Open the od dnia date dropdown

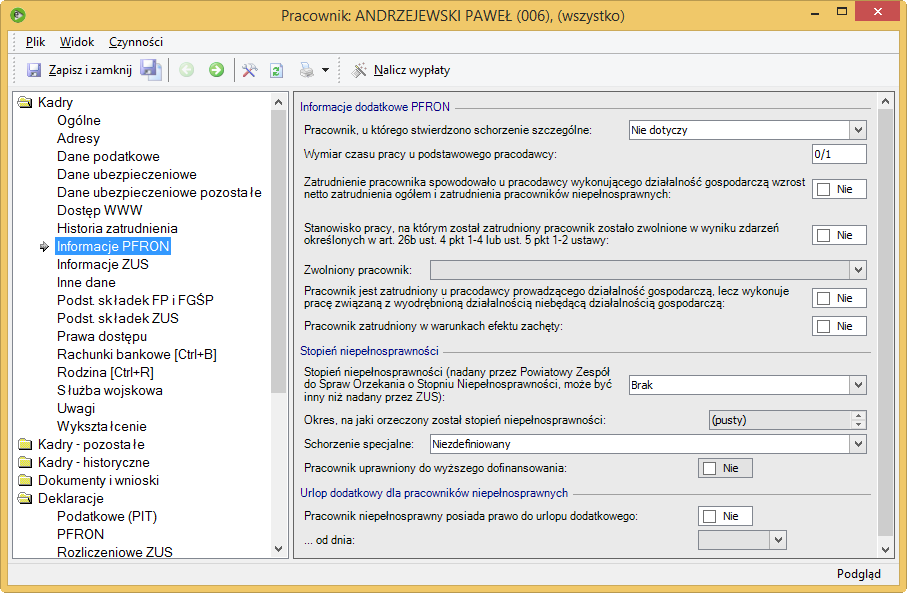tap(778, 540)
